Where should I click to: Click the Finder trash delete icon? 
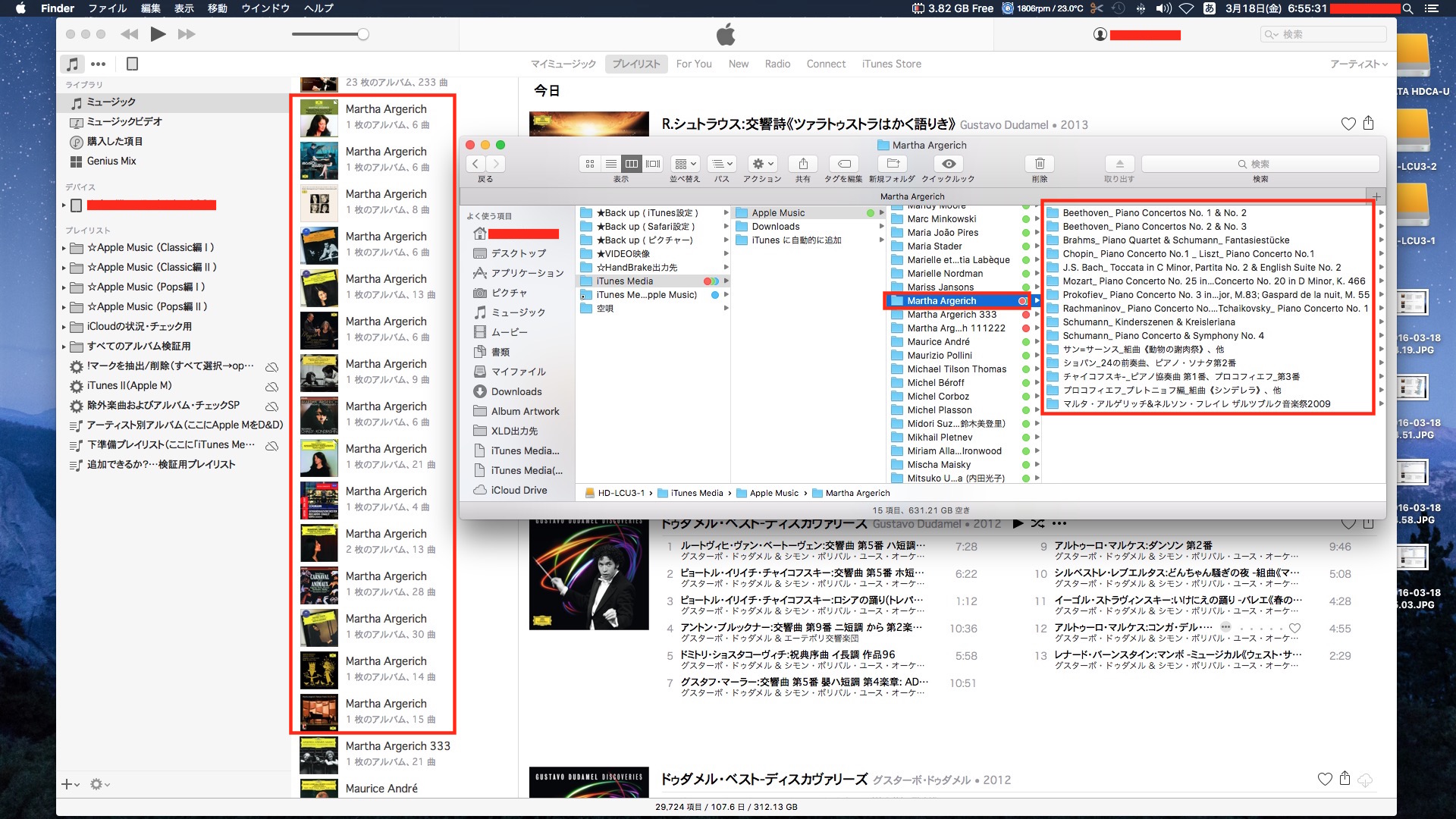click(1040, 164)
